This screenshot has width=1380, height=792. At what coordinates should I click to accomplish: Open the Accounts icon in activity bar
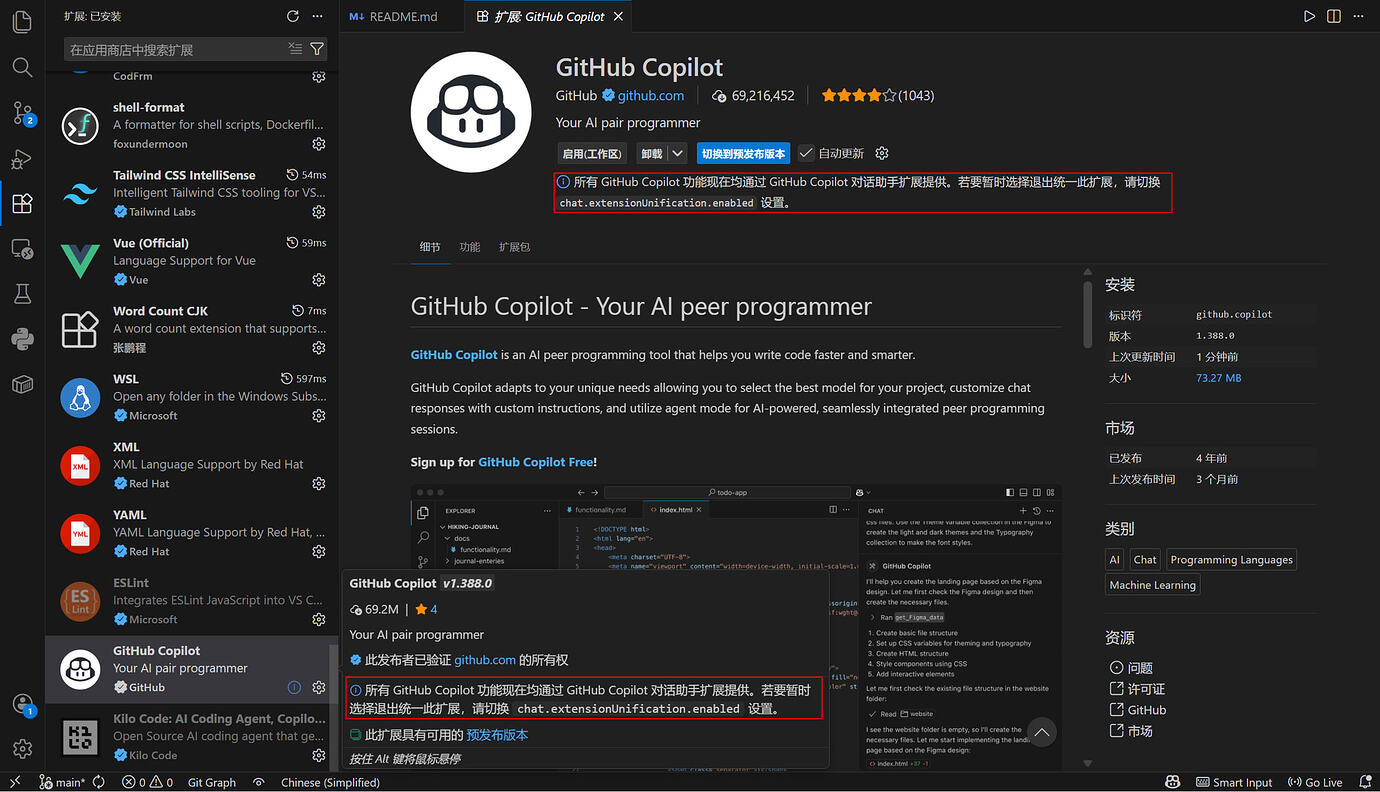point(22,704)
